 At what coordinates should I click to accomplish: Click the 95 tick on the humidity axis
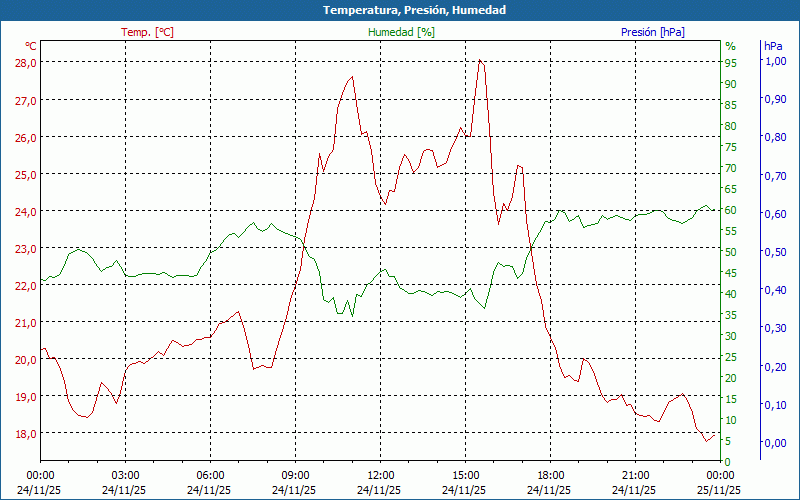[x=731, y=62]
